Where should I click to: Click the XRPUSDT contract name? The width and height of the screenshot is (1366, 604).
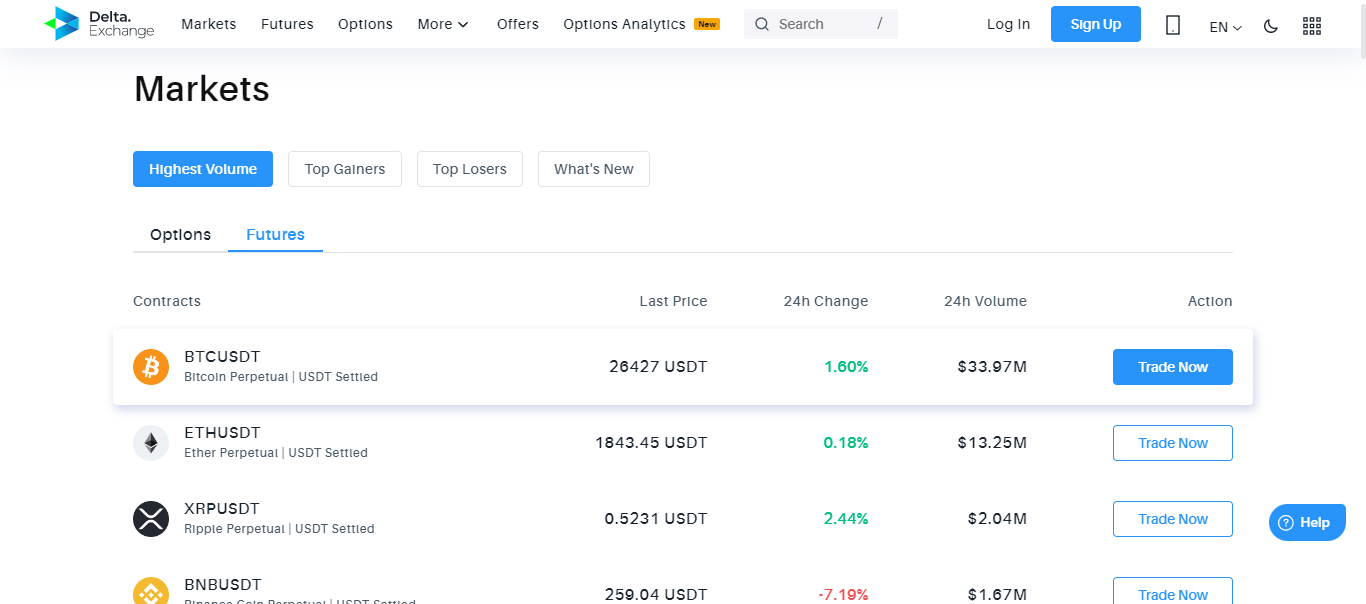223,509
